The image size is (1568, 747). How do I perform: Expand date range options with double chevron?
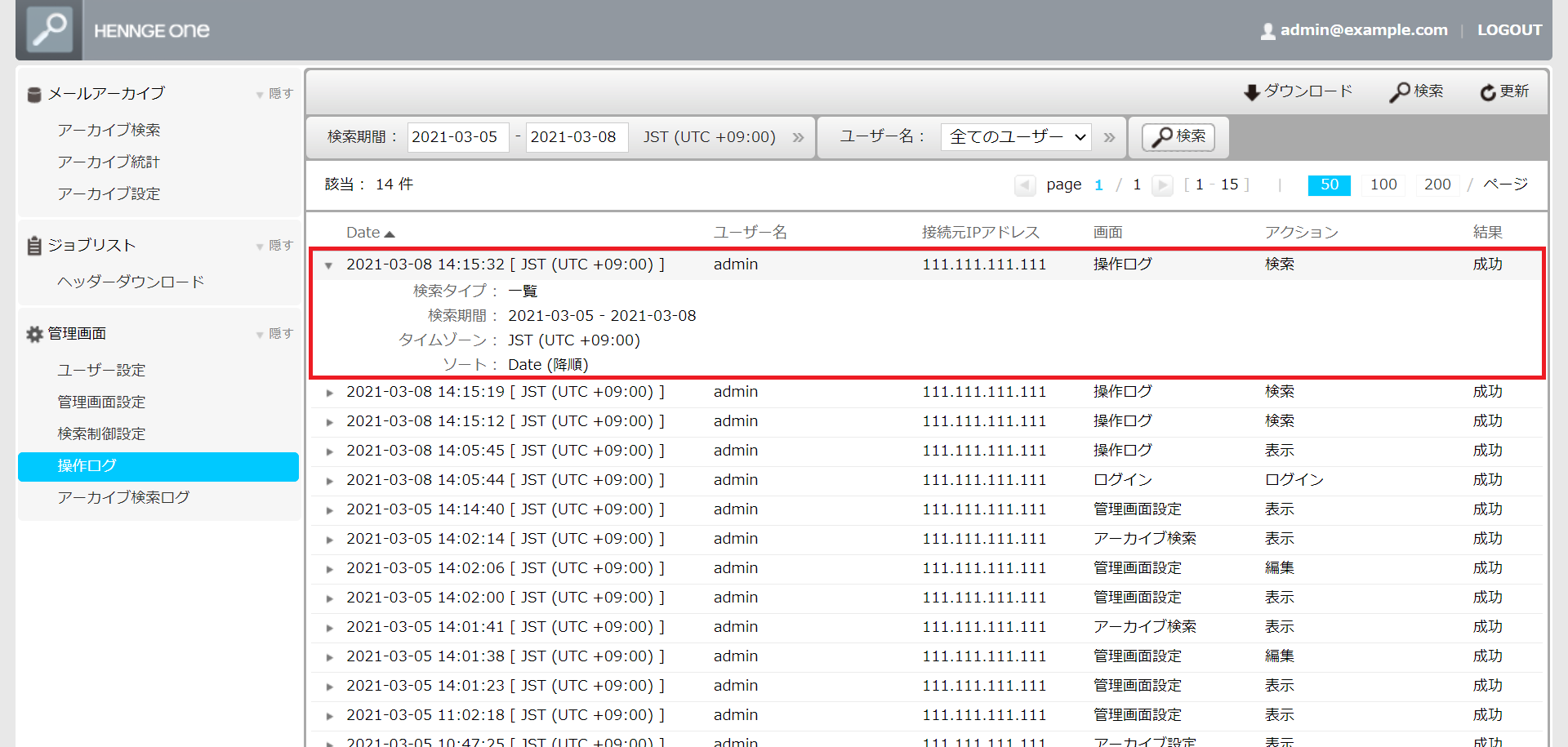point(798,137)
